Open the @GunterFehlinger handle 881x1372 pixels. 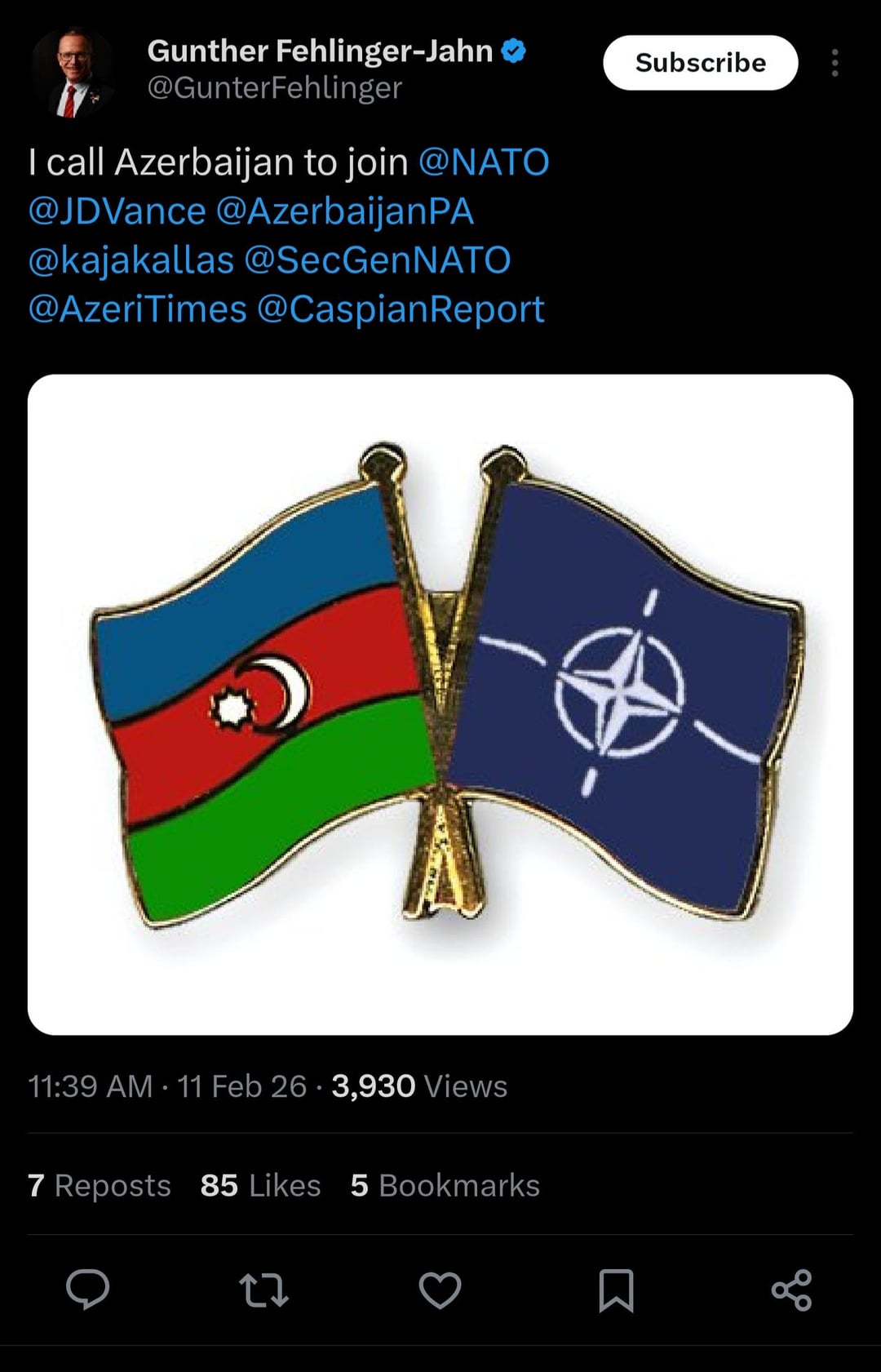275,88
